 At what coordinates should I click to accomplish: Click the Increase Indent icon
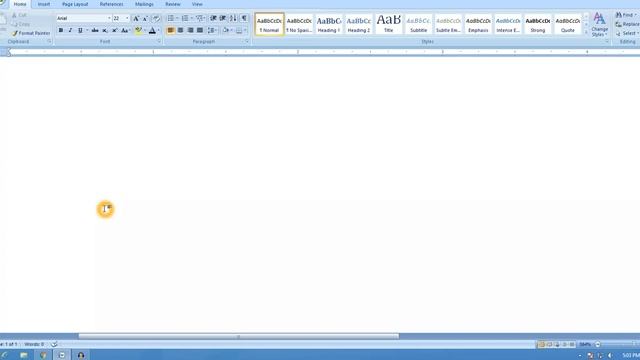[x=223, y=18]
